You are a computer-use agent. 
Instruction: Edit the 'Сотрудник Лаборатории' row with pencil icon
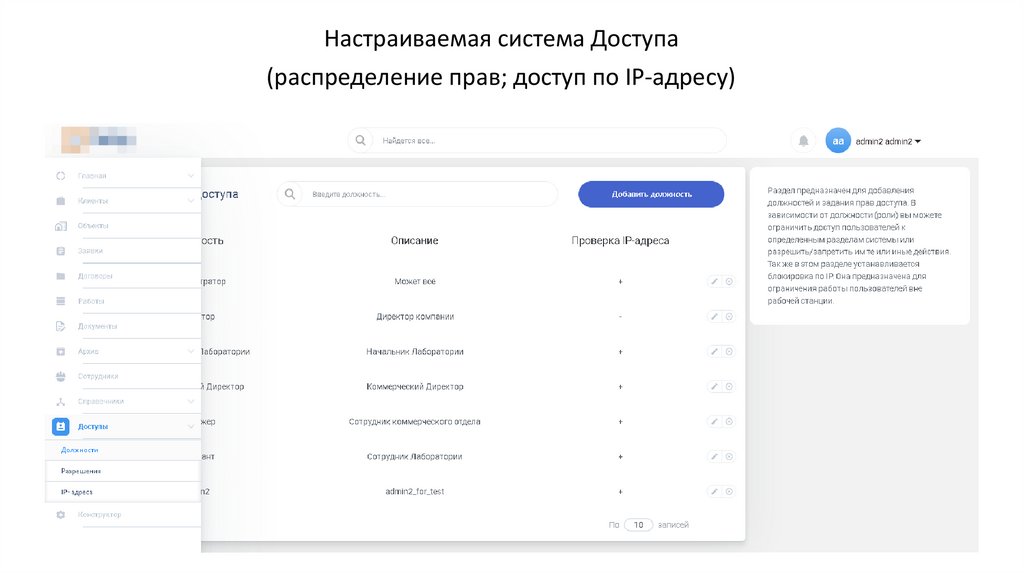pyautogui.click(x=714, y=456)
